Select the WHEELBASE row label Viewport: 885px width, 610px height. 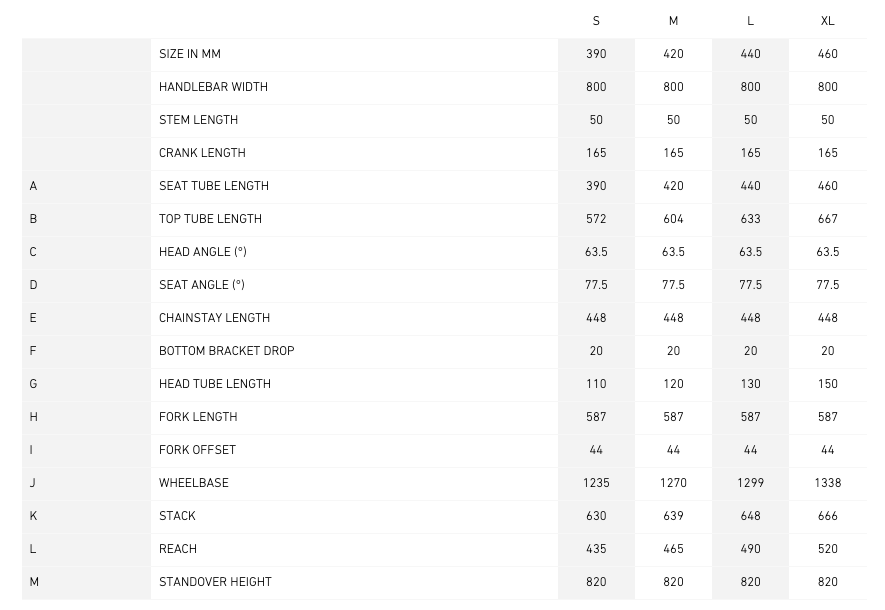pyautogui.click(x=194, y=483)
